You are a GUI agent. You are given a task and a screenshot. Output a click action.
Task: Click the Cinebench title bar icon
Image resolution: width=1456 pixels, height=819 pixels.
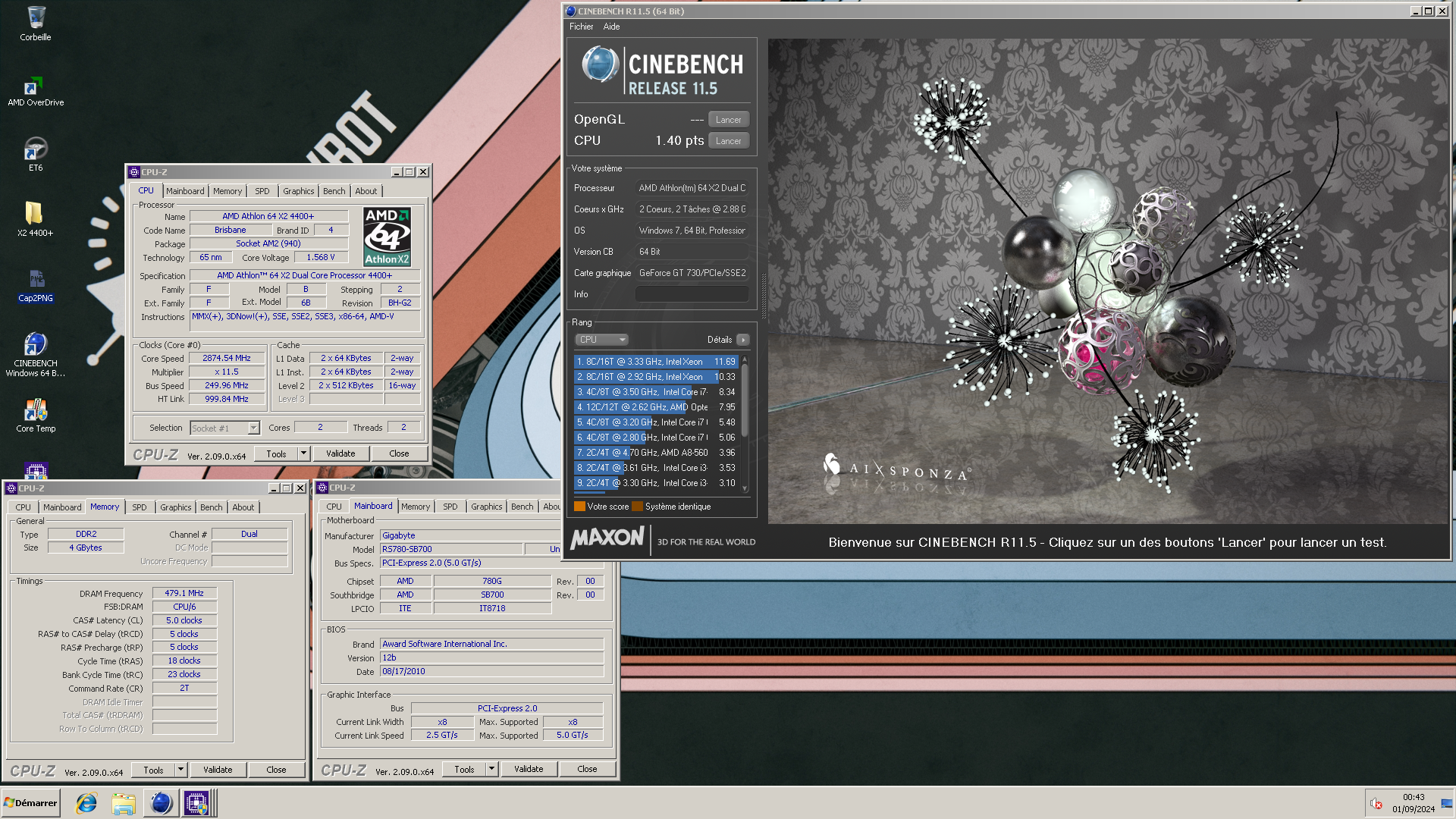[x=571, y=11]
